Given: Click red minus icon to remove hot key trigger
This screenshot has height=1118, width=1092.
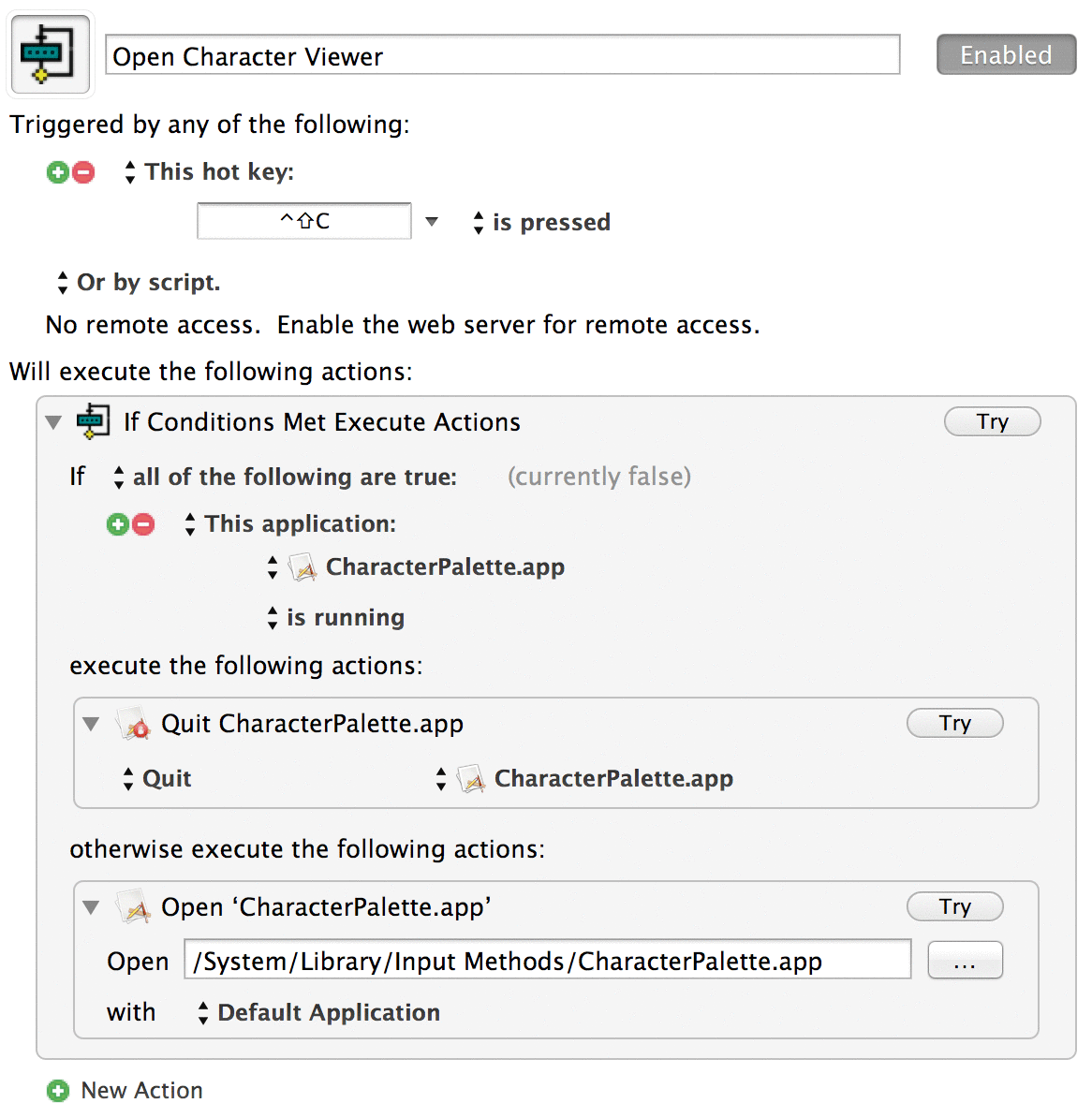Looking at the screenshot, I should pyautogui.click(x=83, y=172).
